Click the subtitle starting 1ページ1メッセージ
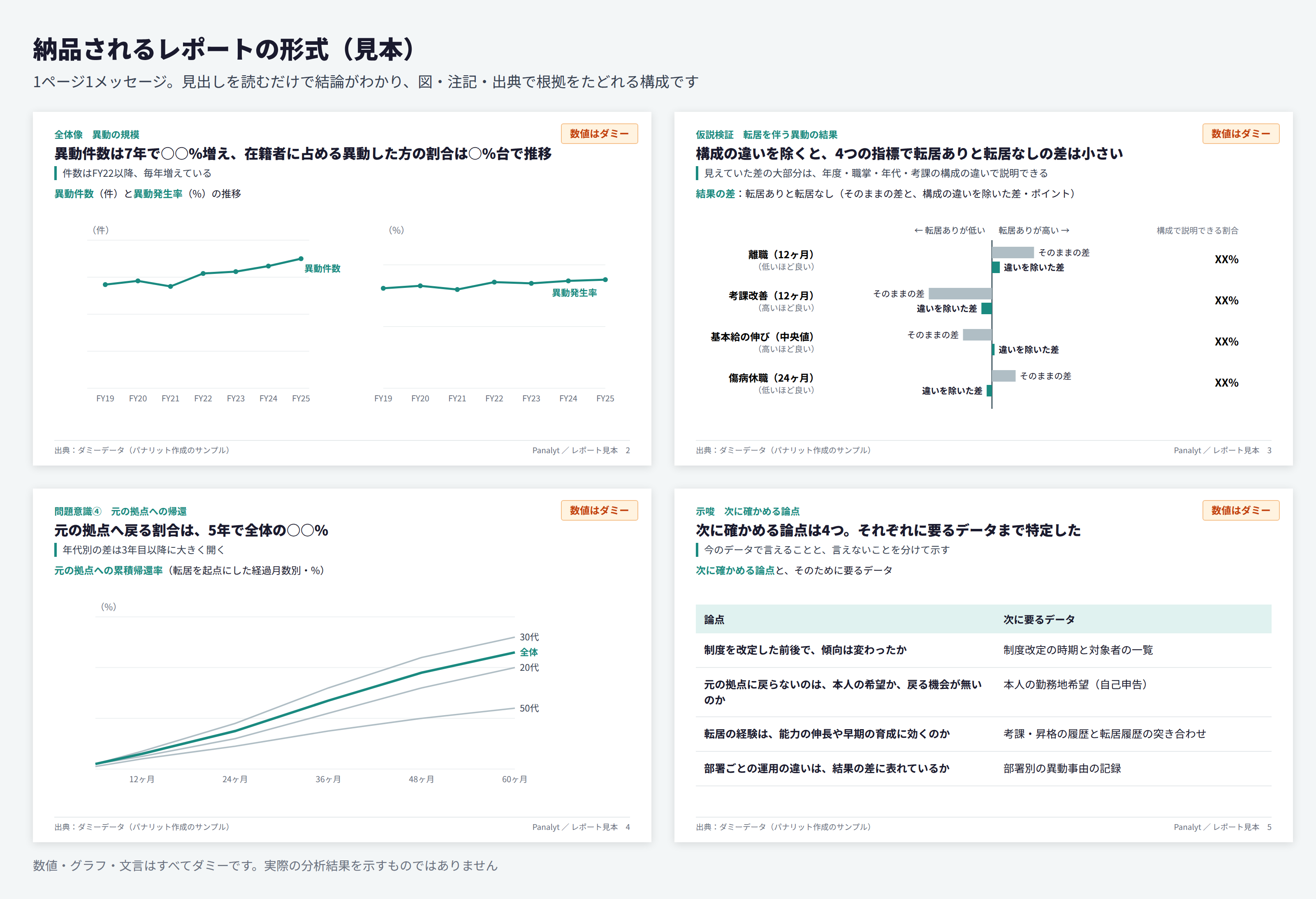Viewport: 1316px width, 899px height. (x=366, y=82)
